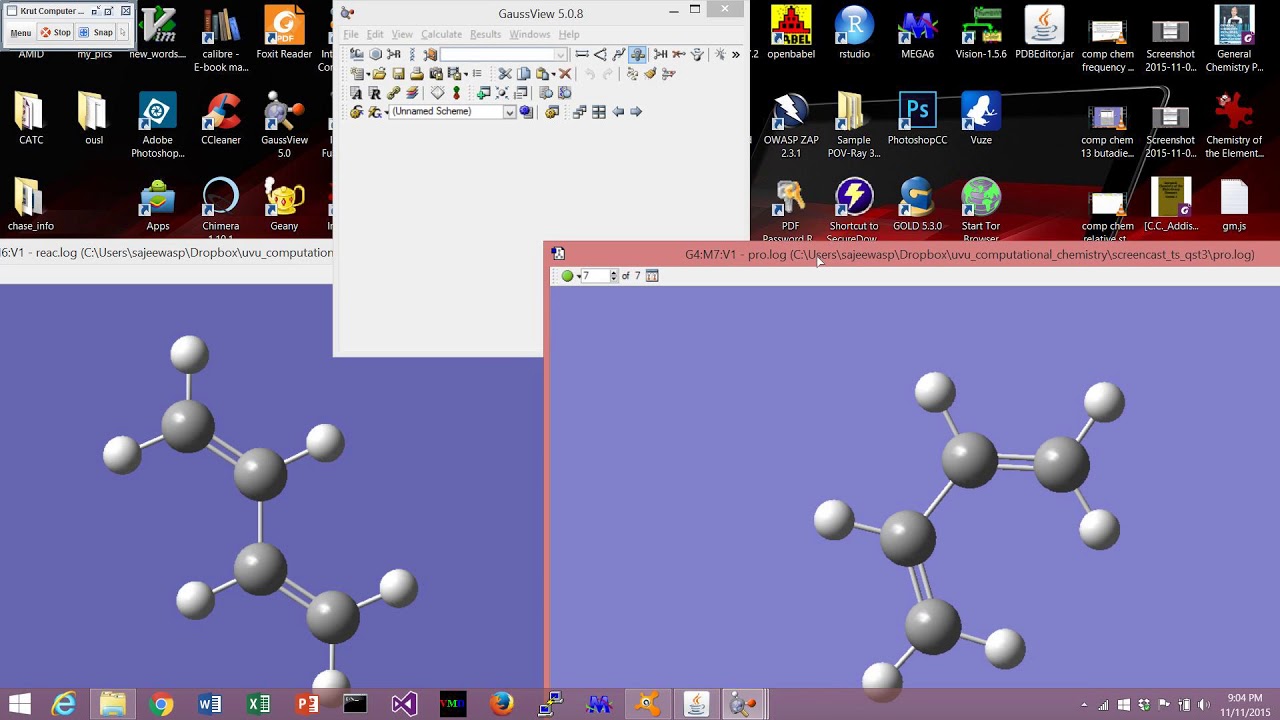Screen dimensions: 1280x720
Task: Select the Ring Fragment tool
Action: pos(375,54)
